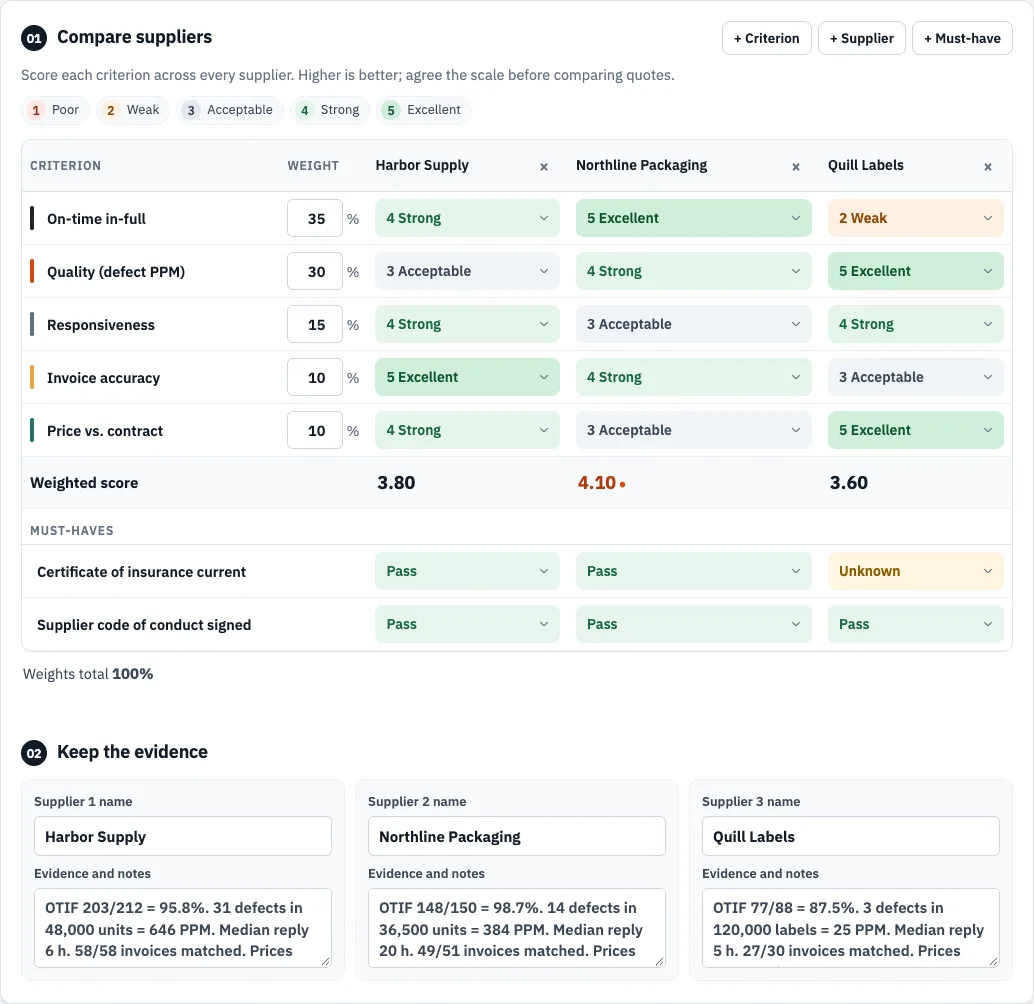The width and height of the screenshot is (1034, 1004).
Task: Click Harbor Supply weighted score 3.80
Action: click(396, 483)
